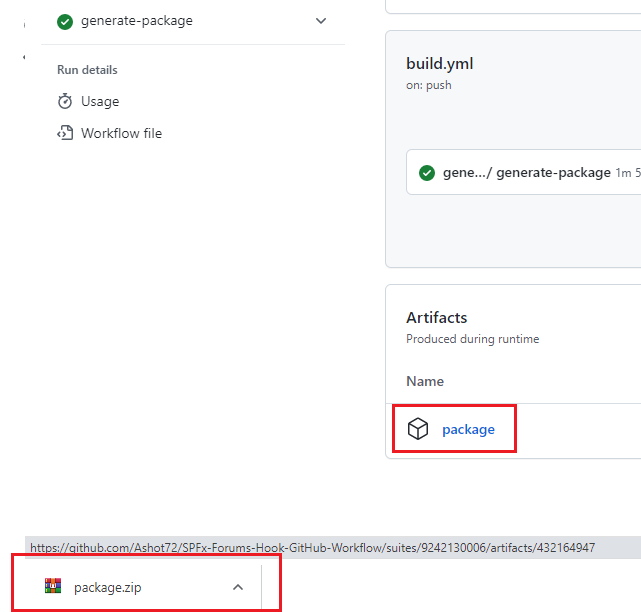Open the generate-package job card in graph
The width and height of the screenshot is (641, 612).
pyautogui.click(x=526, y=173)
